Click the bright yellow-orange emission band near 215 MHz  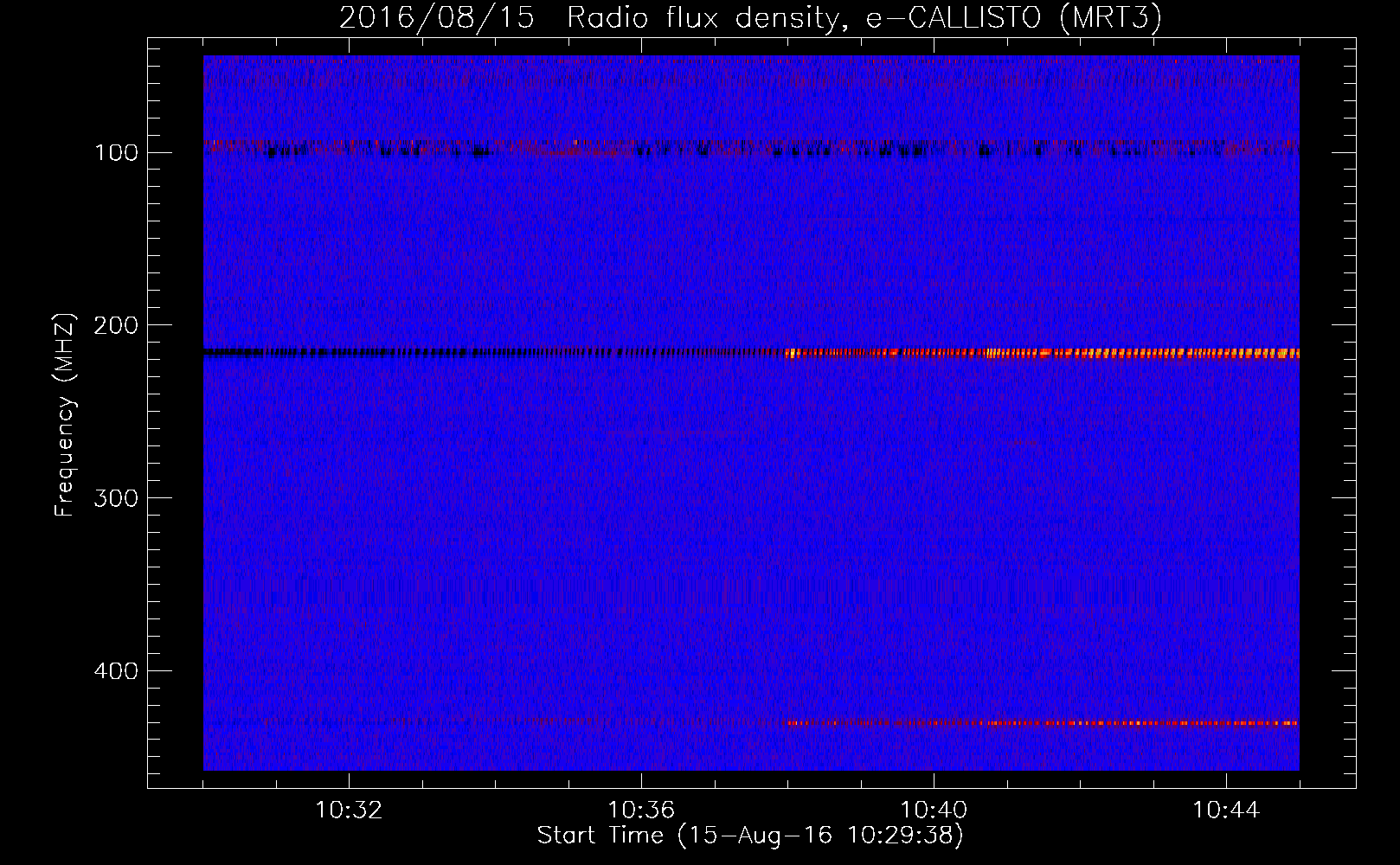pos(1043,353)
